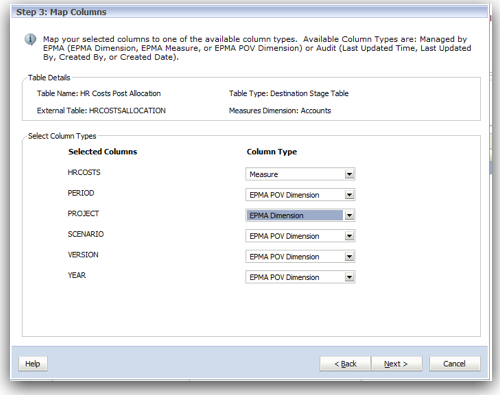The width and height of the screenshot is (500, 395).
Task: Proceed with the Next button
Action: click(x=397, y=364)
